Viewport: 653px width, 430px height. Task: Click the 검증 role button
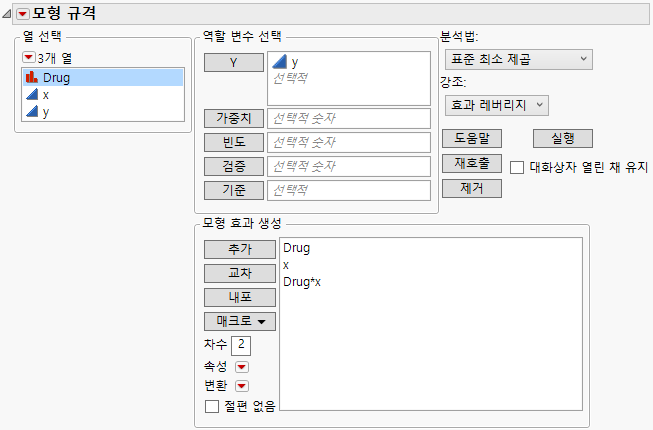(x=234, y=167)
